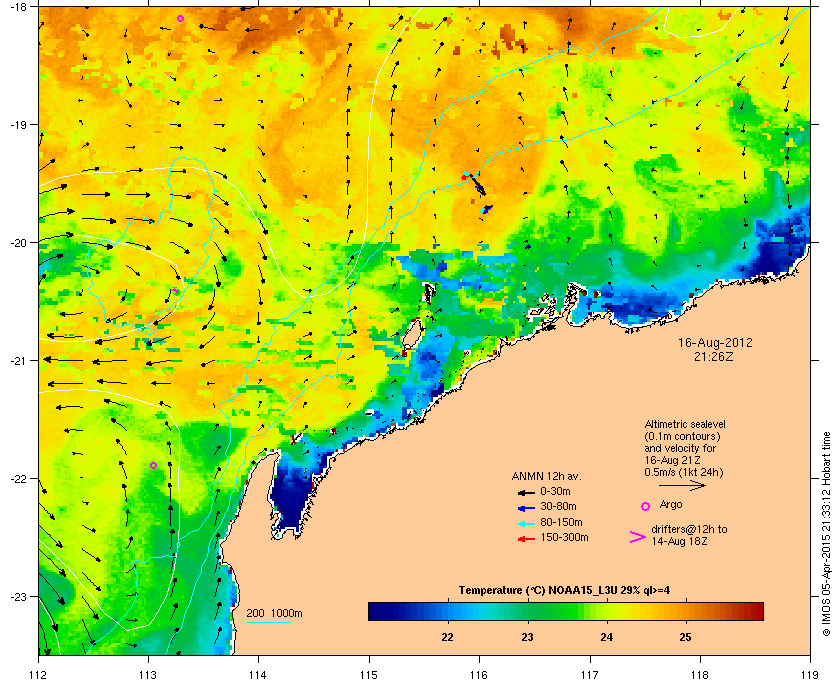840x680 pixels.
Task: Click the time label 21:26Z
Action: tap(714, 356)
